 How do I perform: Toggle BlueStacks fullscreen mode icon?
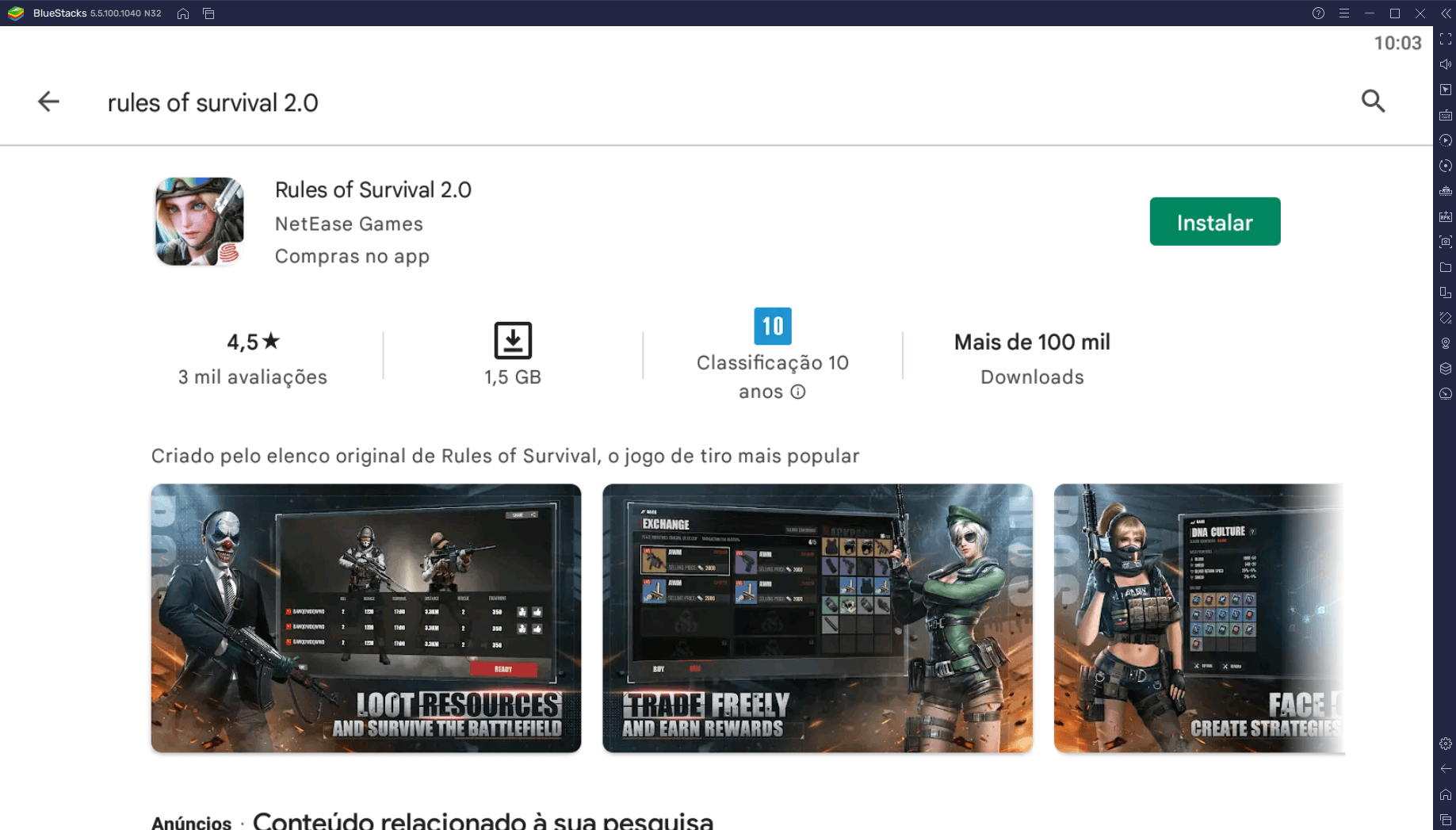1446,39
